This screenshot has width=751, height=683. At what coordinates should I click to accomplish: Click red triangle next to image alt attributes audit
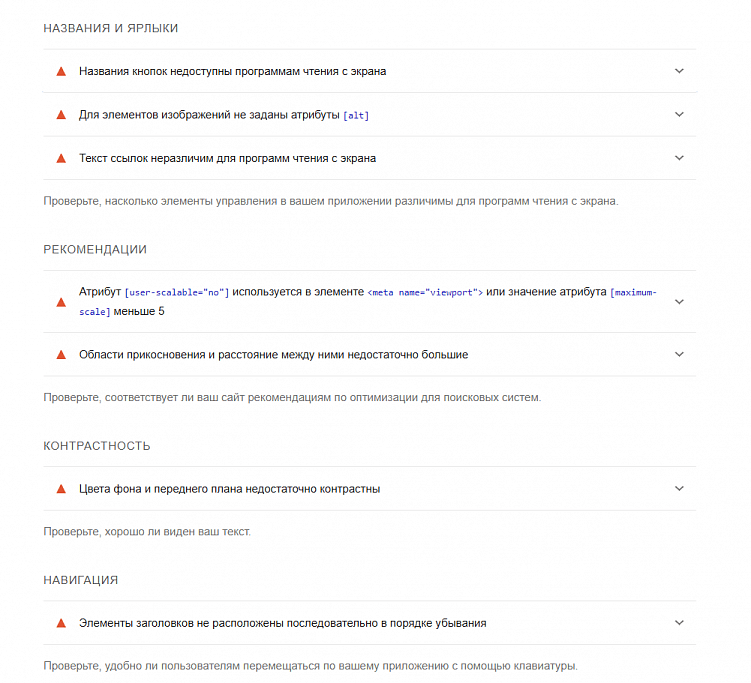[61, 115]
